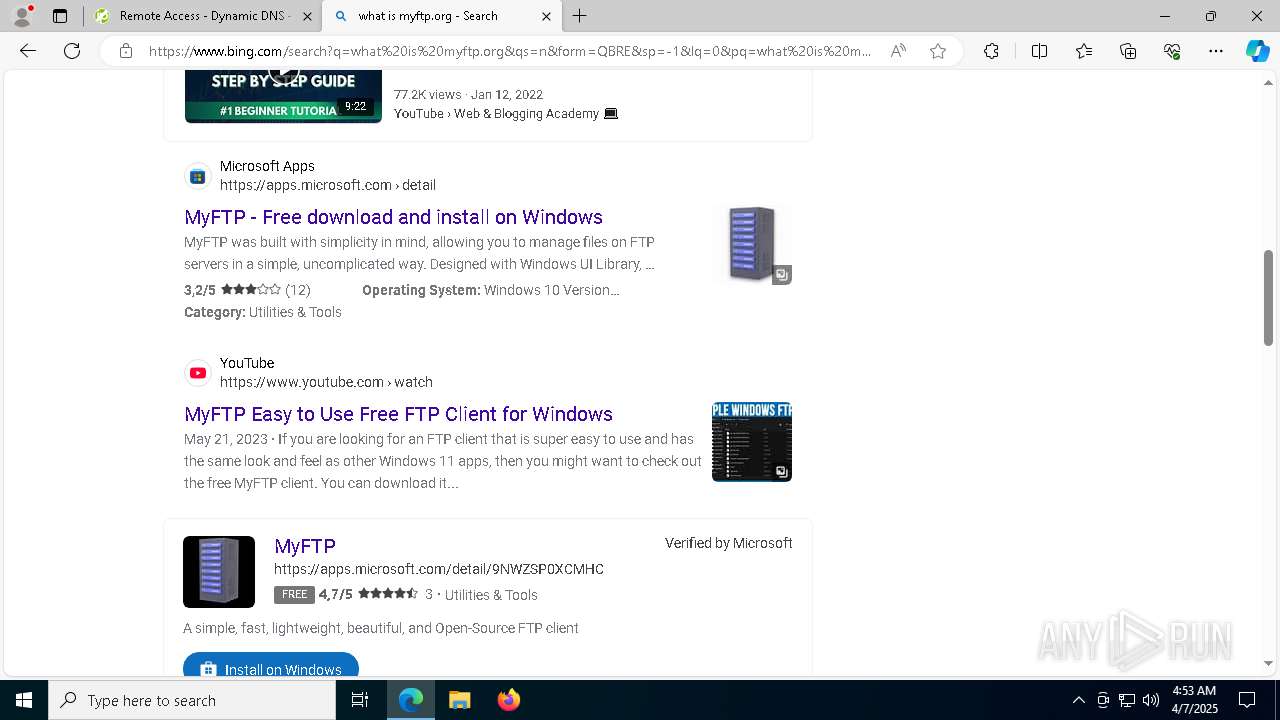Open MyFTP Easy to Use Free FTP Client link
Image resolution: width=1280 pixels, height=720 pixels.
tap(398, 414)
